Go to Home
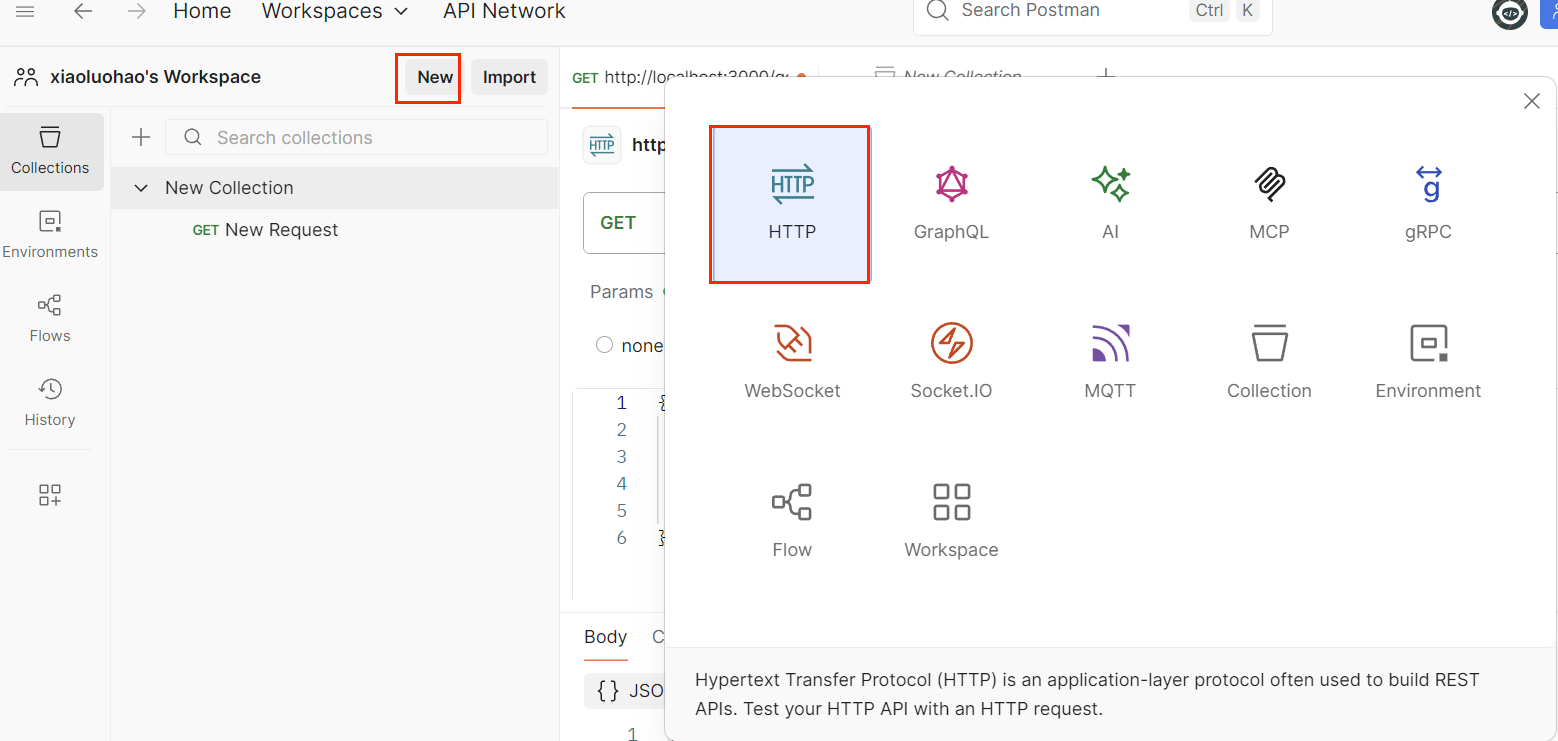This screenshot has width=1558, height=741. 202,11
